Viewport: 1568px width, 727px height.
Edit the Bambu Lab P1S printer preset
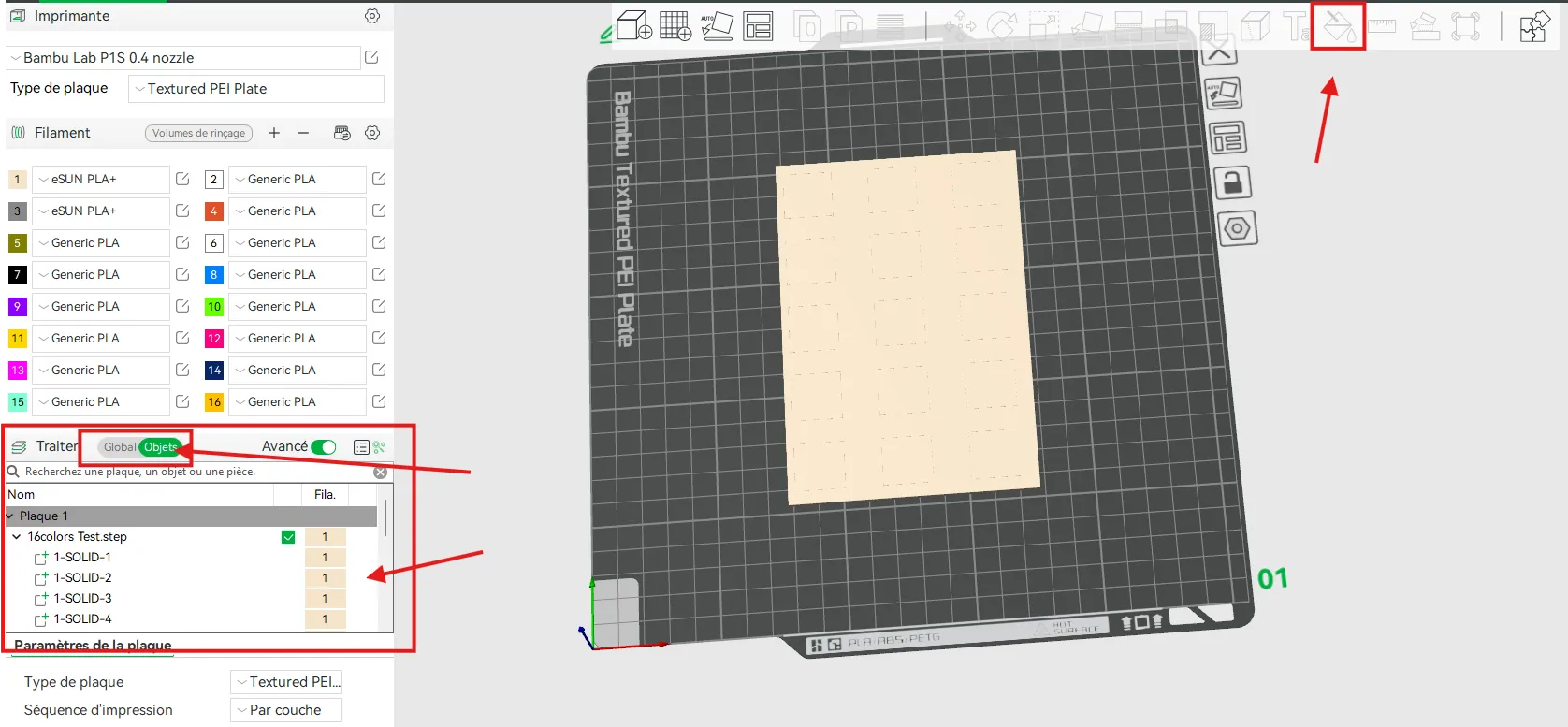(x=371, y=58)
